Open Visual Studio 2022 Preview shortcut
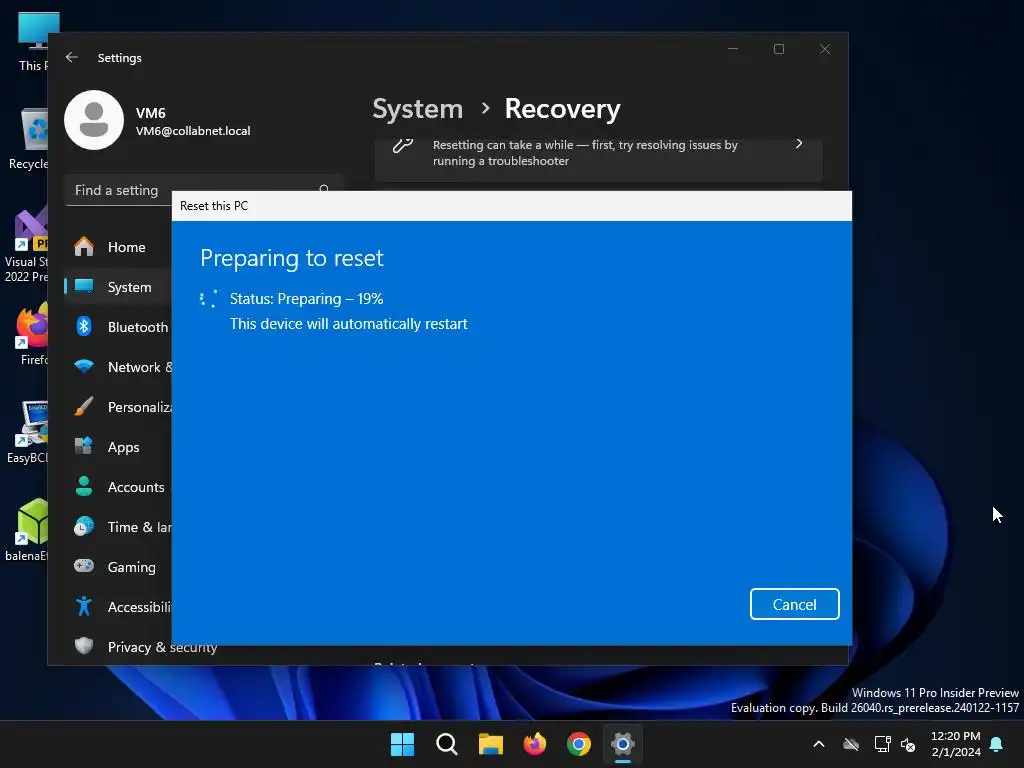 (x=26, y=246)
